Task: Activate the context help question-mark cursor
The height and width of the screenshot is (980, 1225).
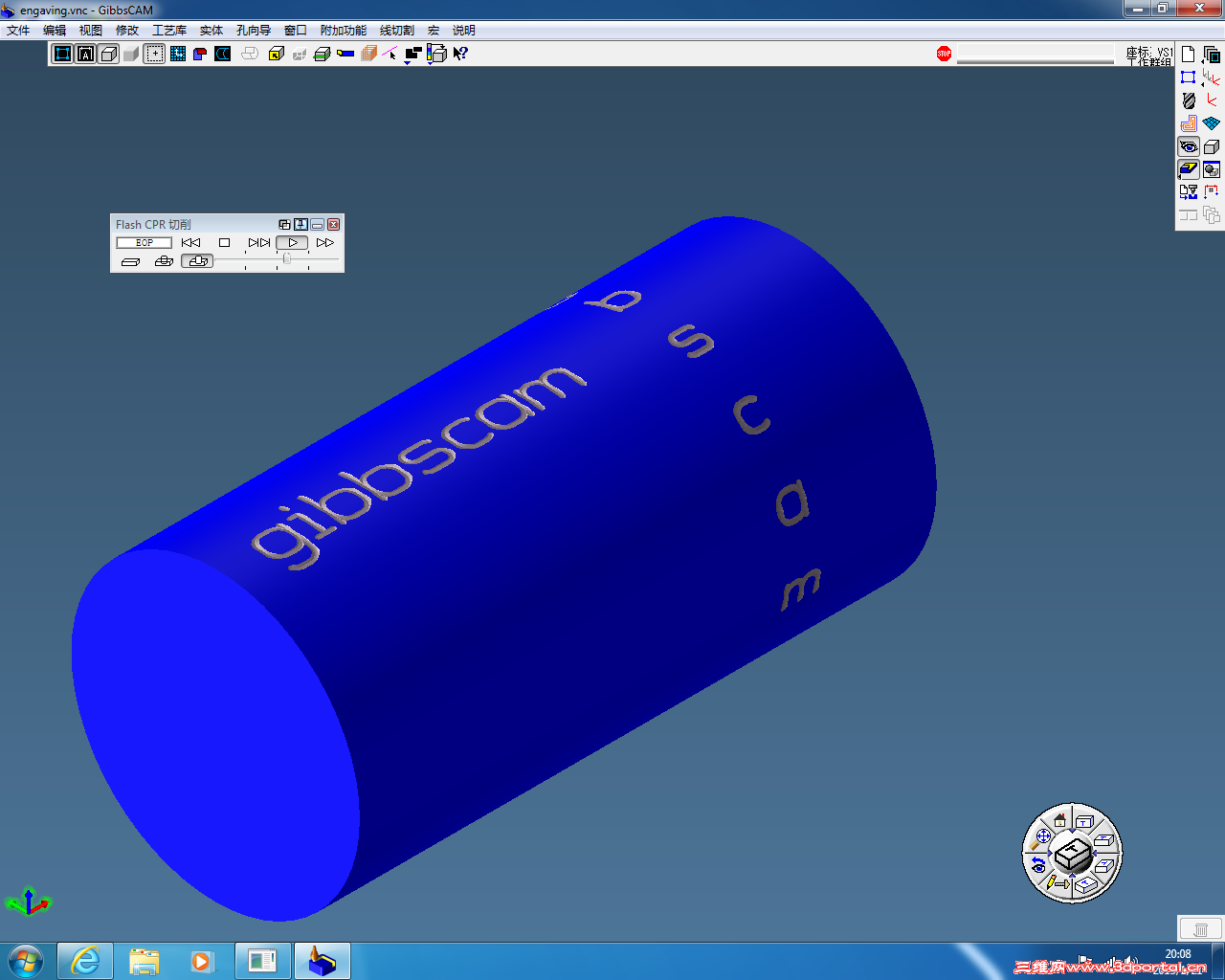Action: (x=460, y=54)
